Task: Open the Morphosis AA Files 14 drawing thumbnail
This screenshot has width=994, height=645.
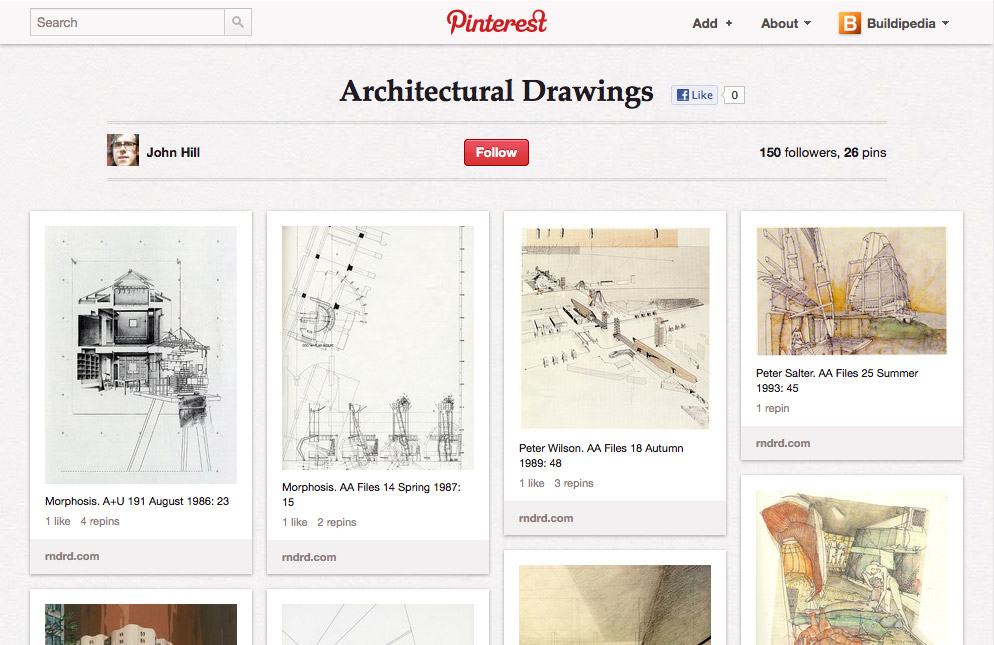Action: click(378, 348)
